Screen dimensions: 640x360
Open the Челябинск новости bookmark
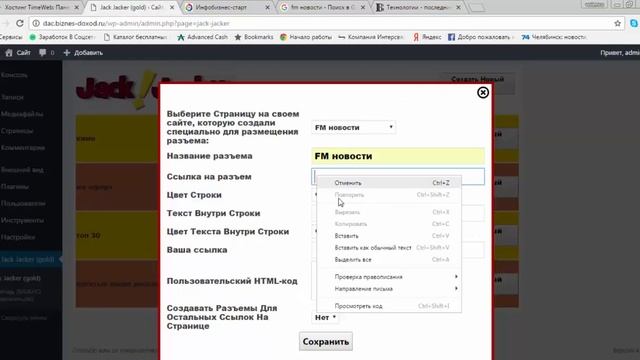[x=554, y=37]
